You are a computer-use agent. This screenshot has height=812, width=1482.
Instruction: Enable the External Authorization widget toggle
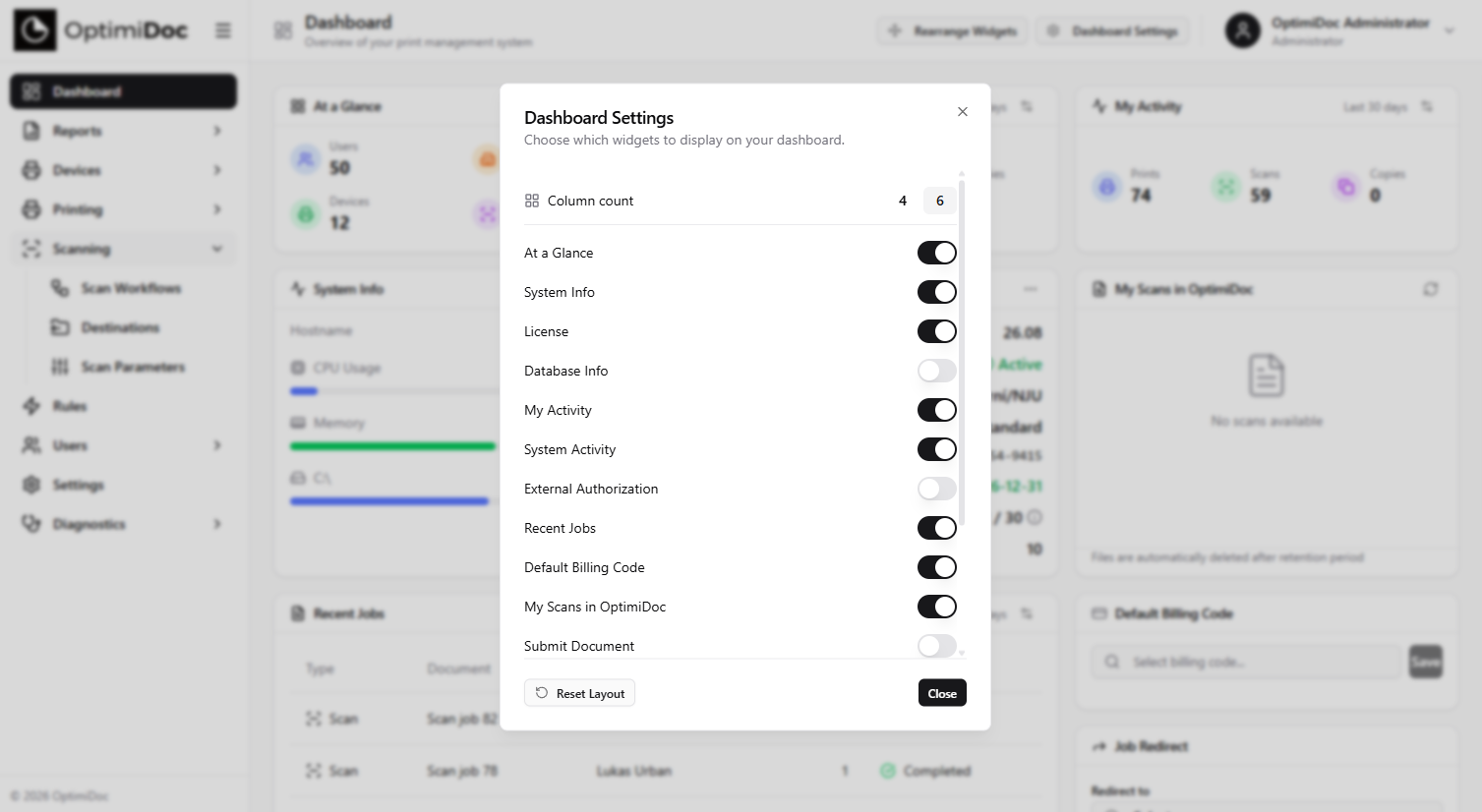pyautogui.click(x=937, y=489)
